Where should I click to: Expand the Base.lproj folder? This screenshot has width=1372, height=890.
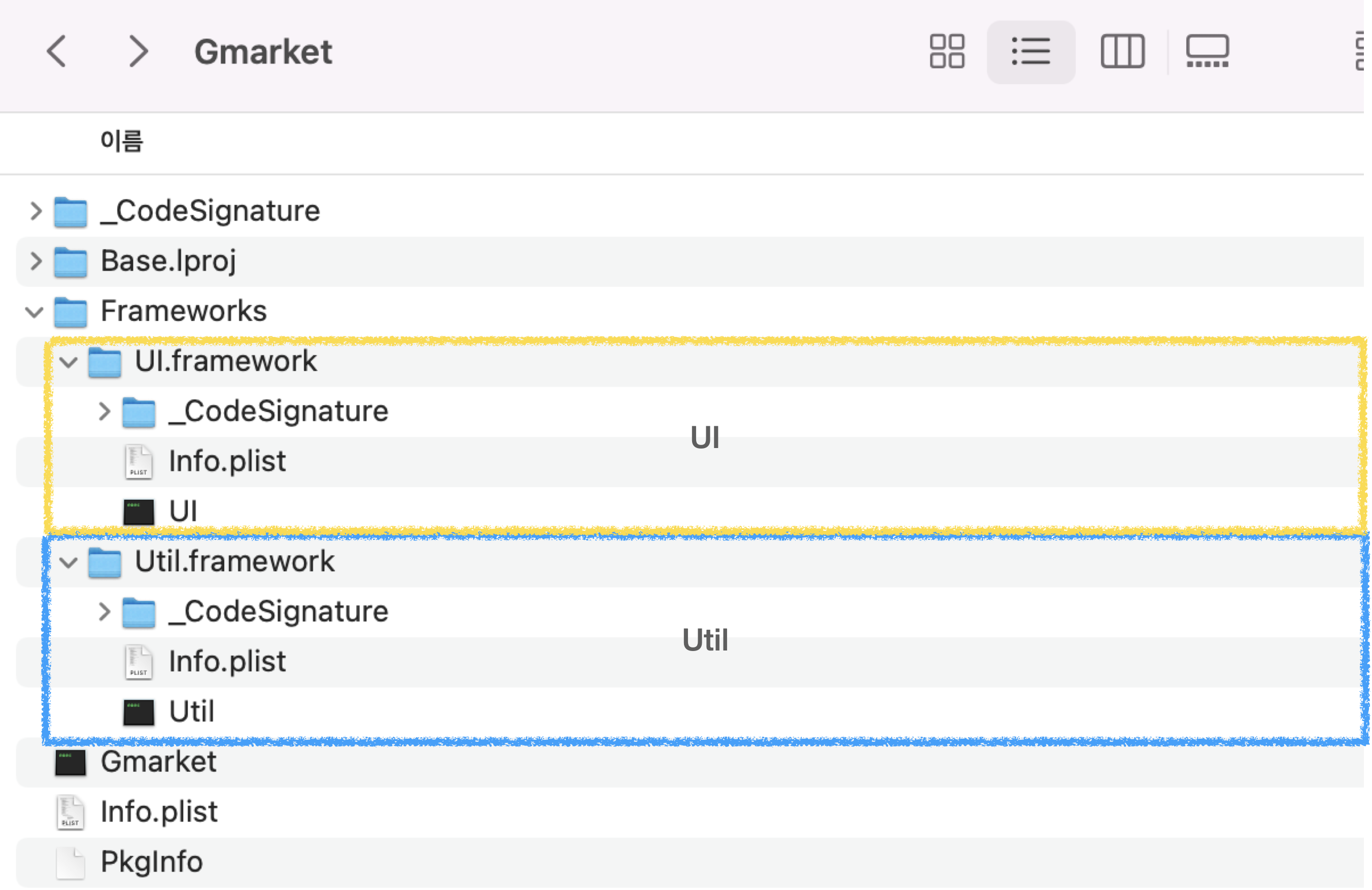pos(36,261)
